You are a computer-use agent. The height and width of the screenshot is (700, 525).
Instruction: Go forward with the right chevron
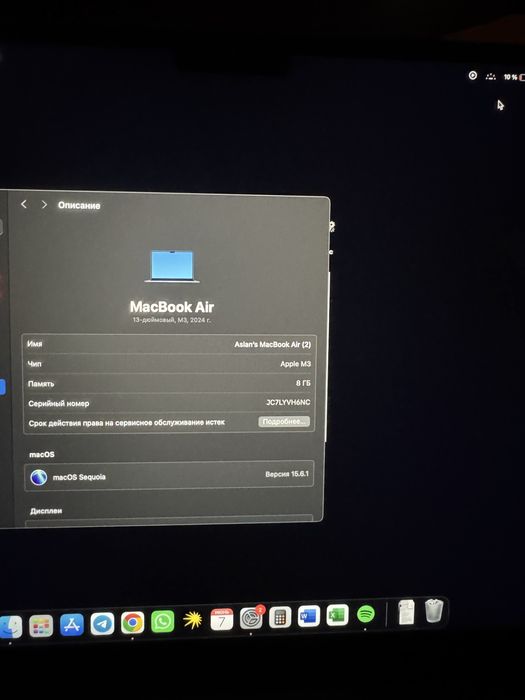pos(44,204)
